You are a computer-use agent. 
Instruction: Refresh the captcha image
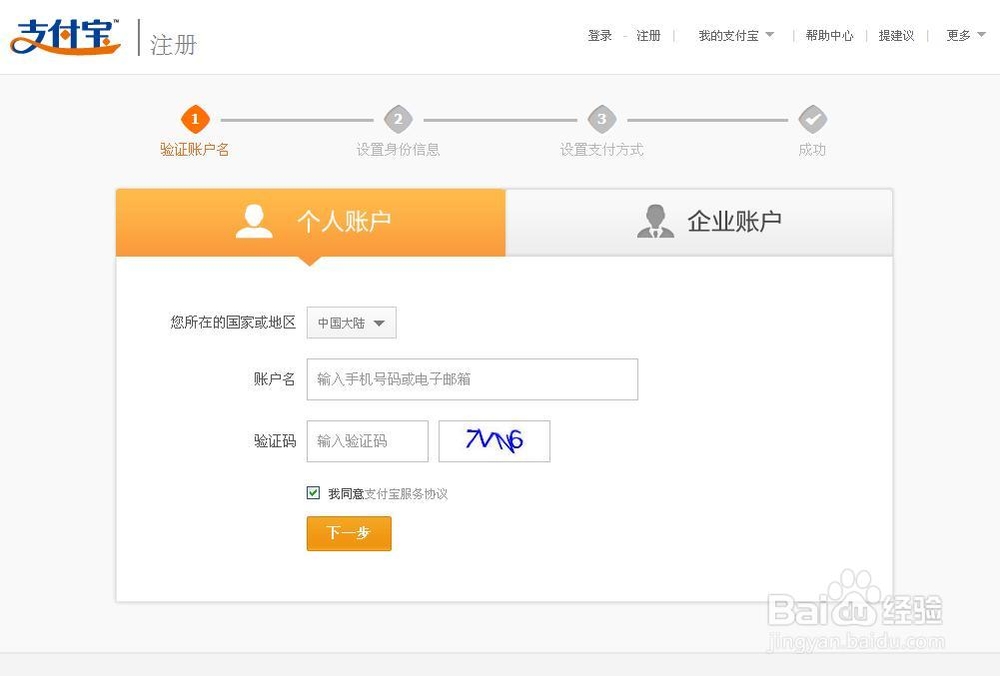point(494,441)
